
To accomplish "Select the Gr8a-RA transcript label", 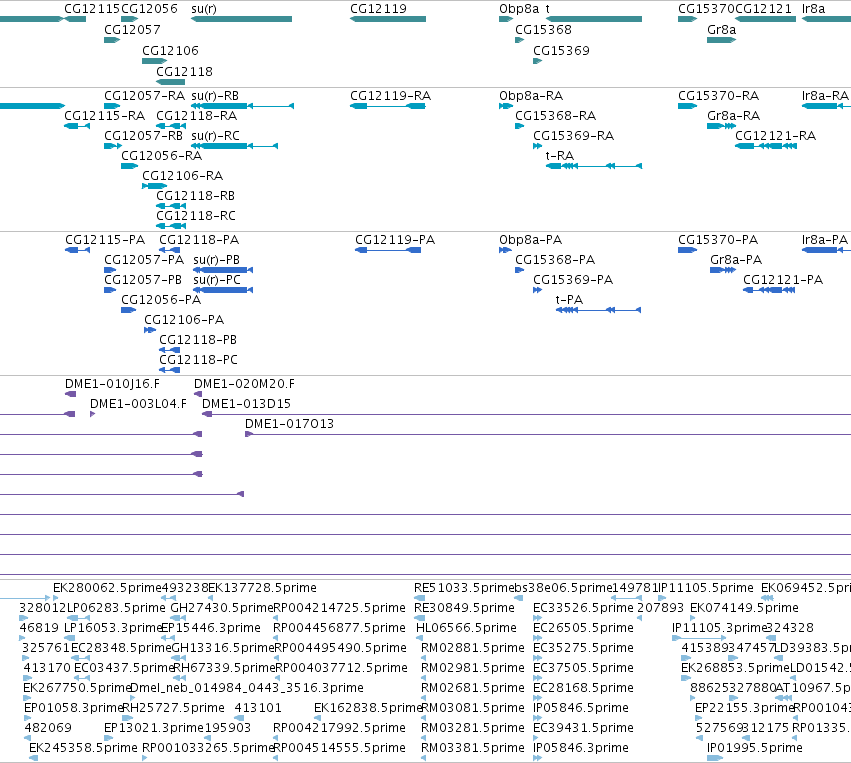I will (734, 116).
